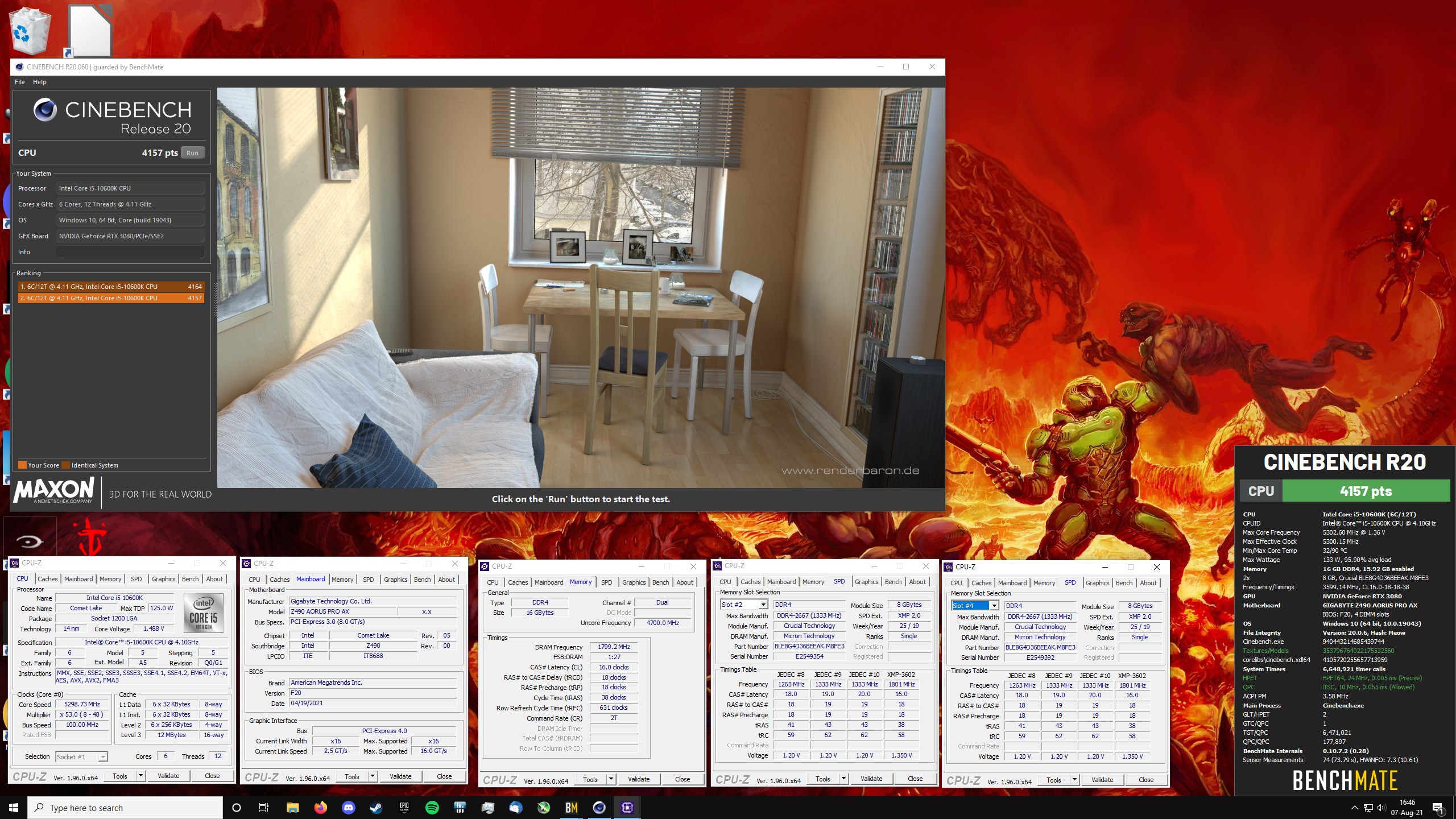Expand Tools arrow in CPU-Z Slot #2 window

(x=843, y=779)
